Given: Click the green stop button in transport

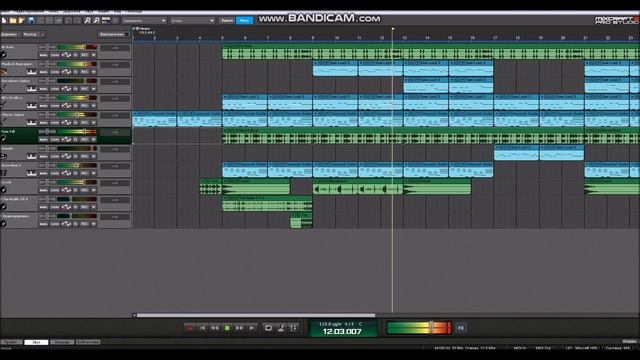Looking at the screenshot, I should click(x=227, y=328).
